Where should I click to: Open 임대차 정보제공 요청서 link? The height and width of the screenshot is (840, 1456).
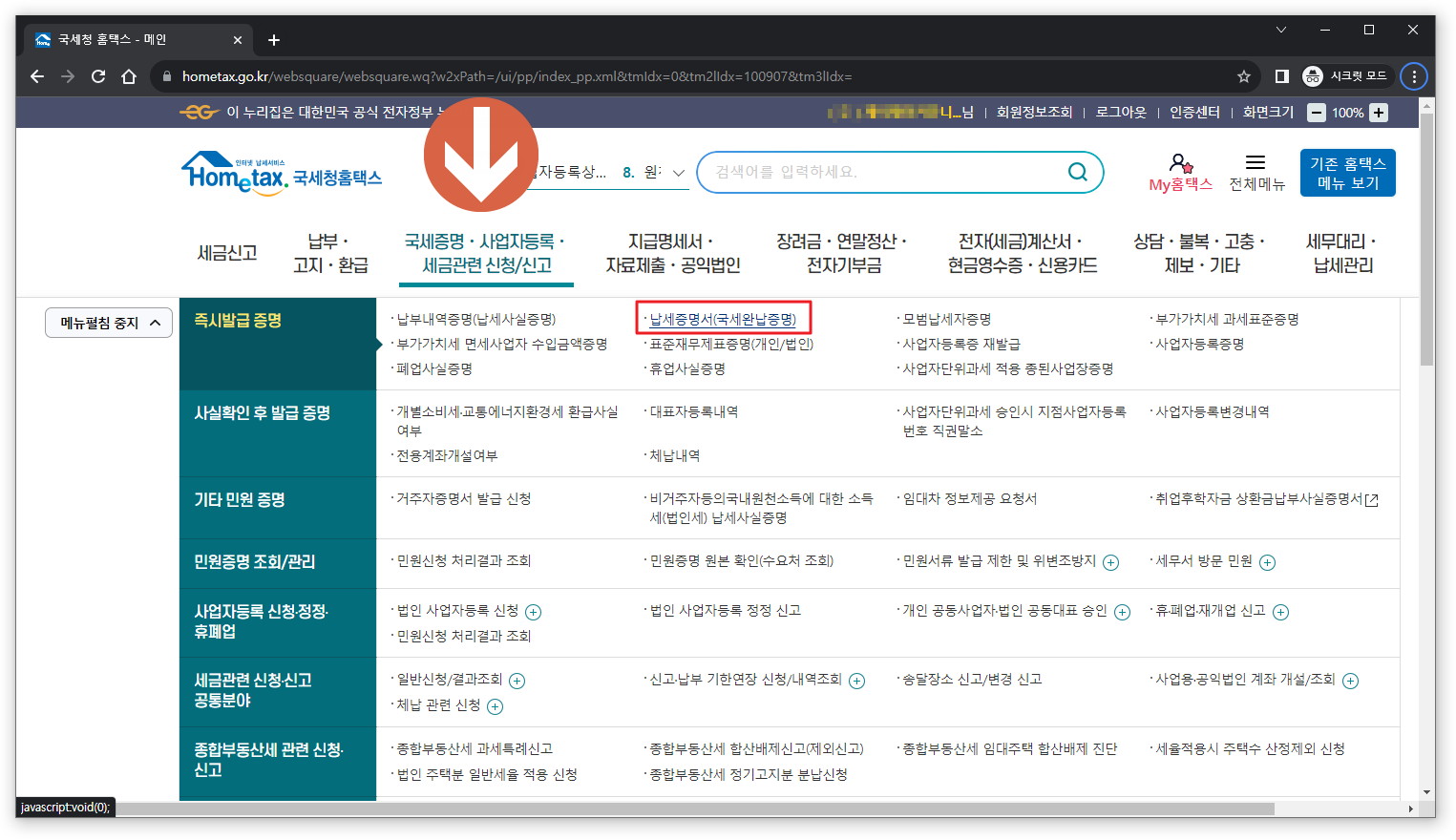pyautogui.click(x=970, y=499)
